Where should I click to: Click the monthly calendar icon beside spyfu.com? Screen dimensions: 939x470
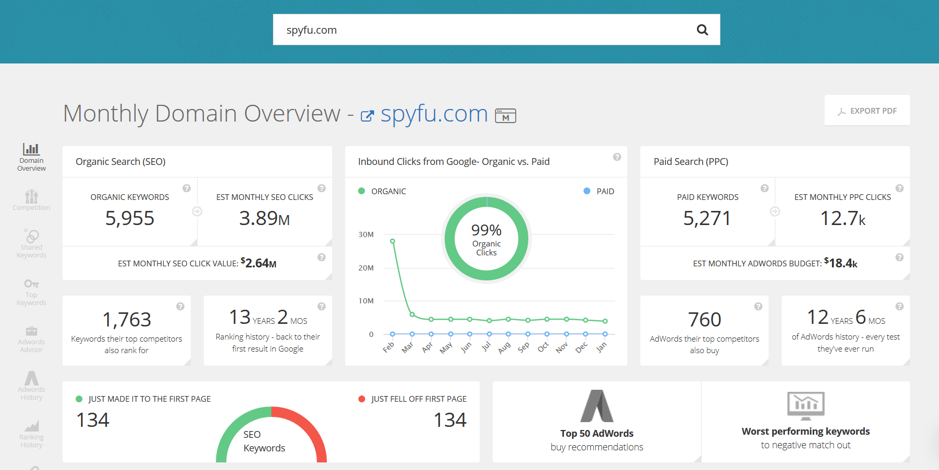[x=505, y=116]
